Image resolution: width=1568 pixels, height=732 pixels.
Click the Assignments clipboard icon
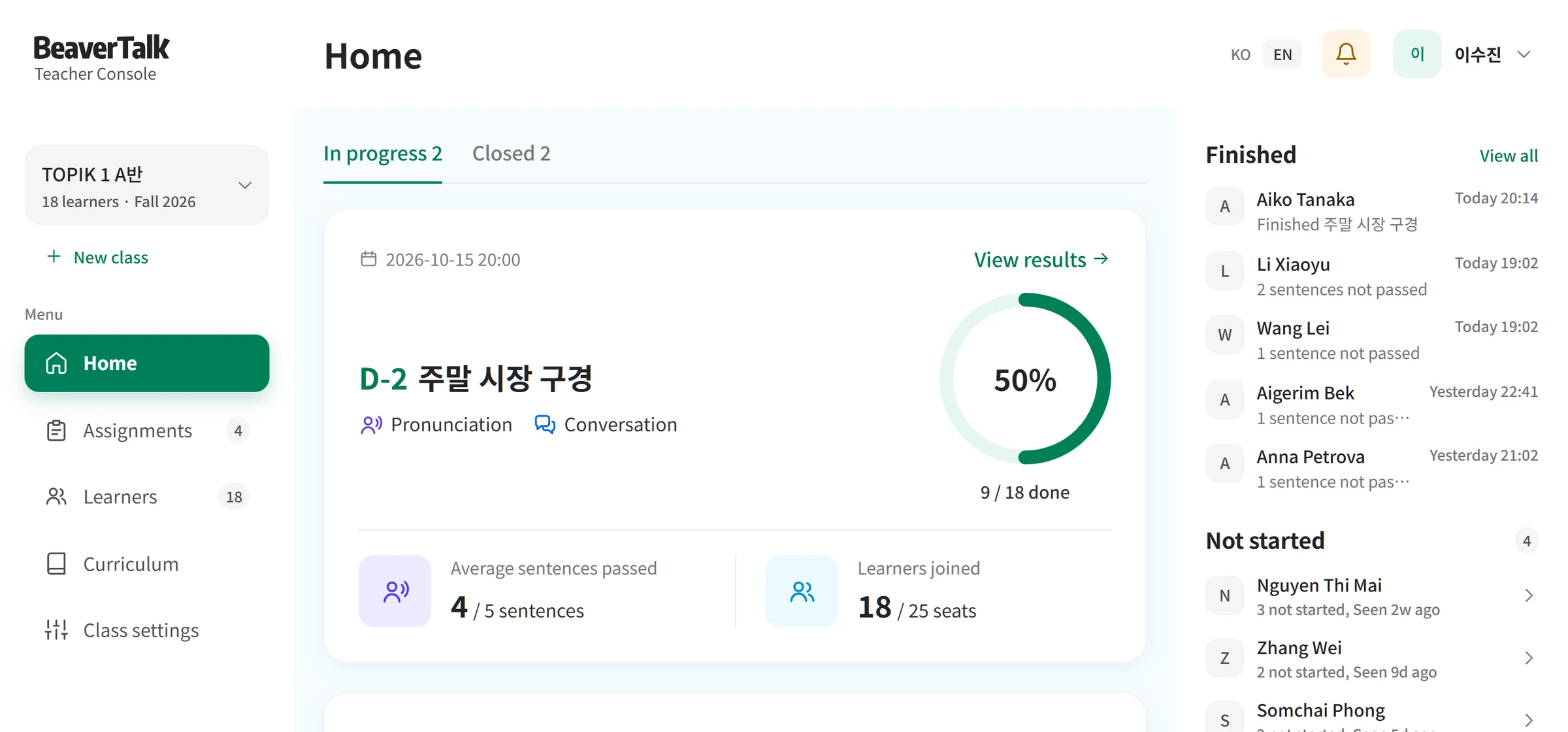[56, 431]
